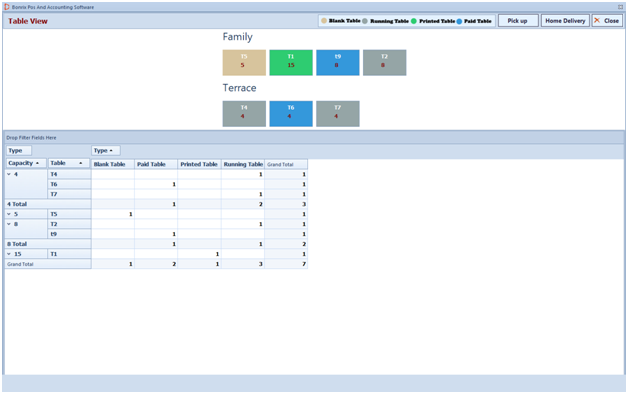This screenshot has width=628, height=394.
Task: Collapse the capacity 15 row group
Action: tap(9, 254)
